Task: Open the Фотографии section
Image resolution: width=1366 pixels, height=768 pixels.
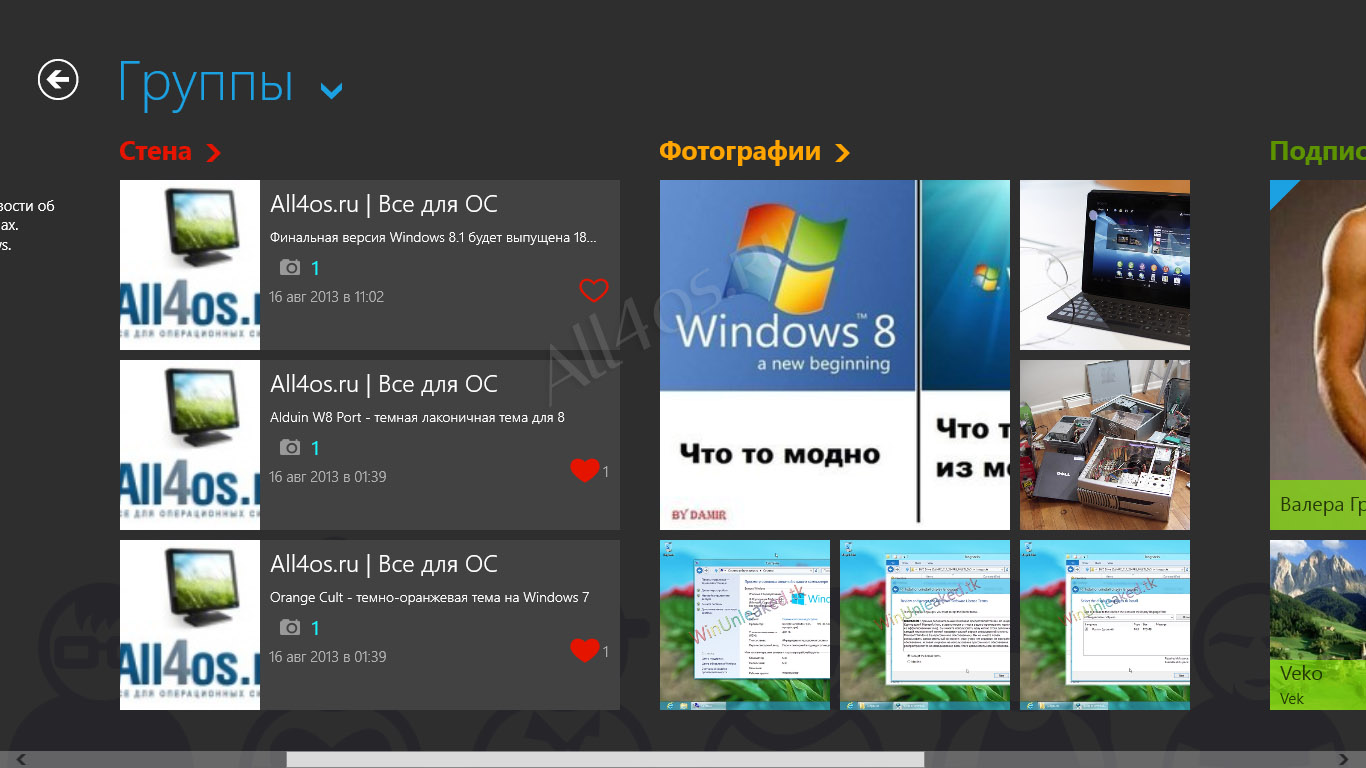Action: point(740,151)
